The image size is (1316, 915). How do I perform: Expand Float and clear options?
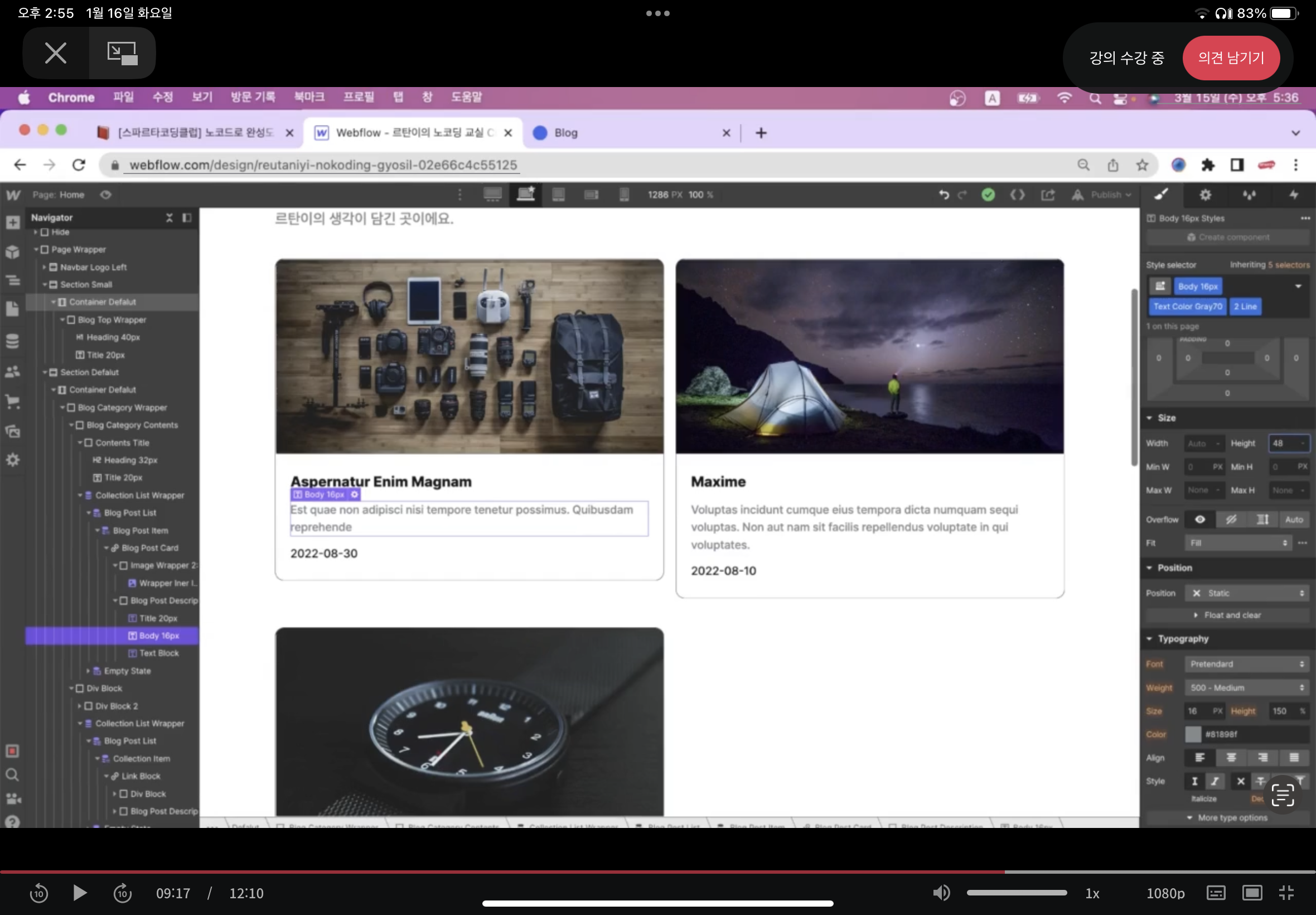click(1227, 615)
